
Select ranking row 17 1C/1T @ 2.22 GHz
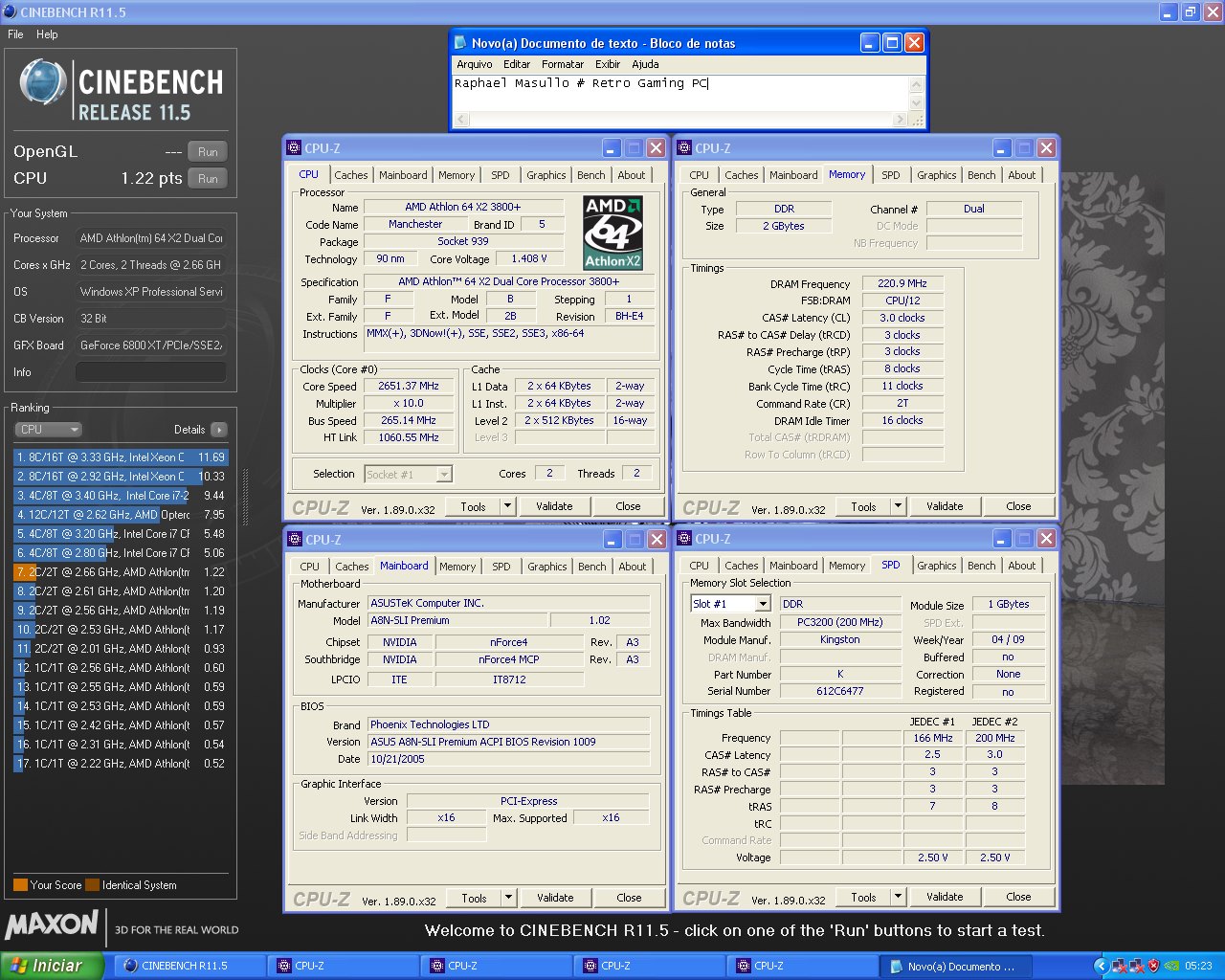pos(121,764)
